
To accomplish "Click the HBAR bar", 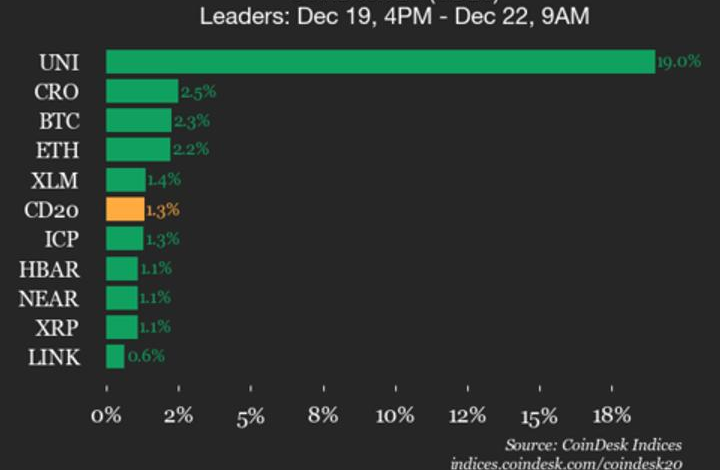I will point(122,268).
